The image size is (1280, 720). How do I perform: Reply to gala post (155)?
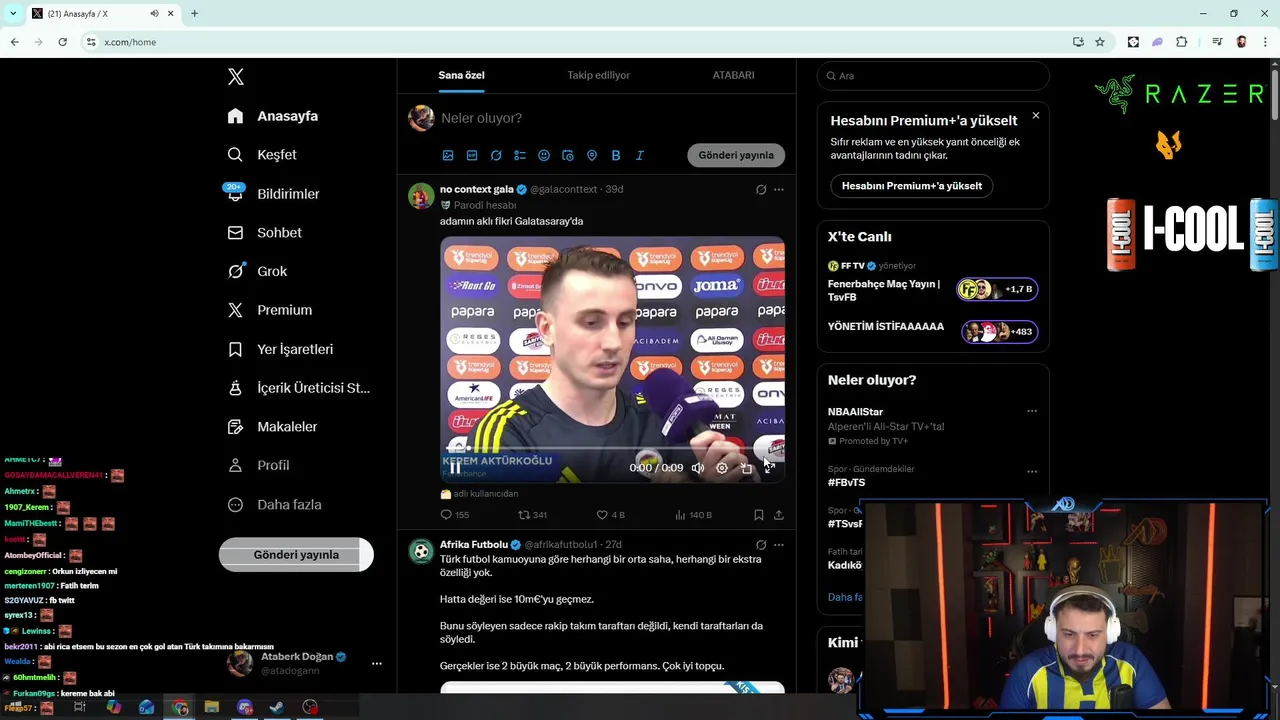click(455, 515)
